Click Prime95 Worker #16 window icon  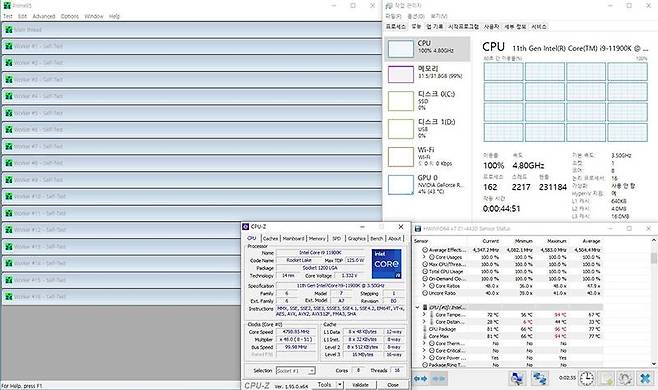tap(8, 297)
